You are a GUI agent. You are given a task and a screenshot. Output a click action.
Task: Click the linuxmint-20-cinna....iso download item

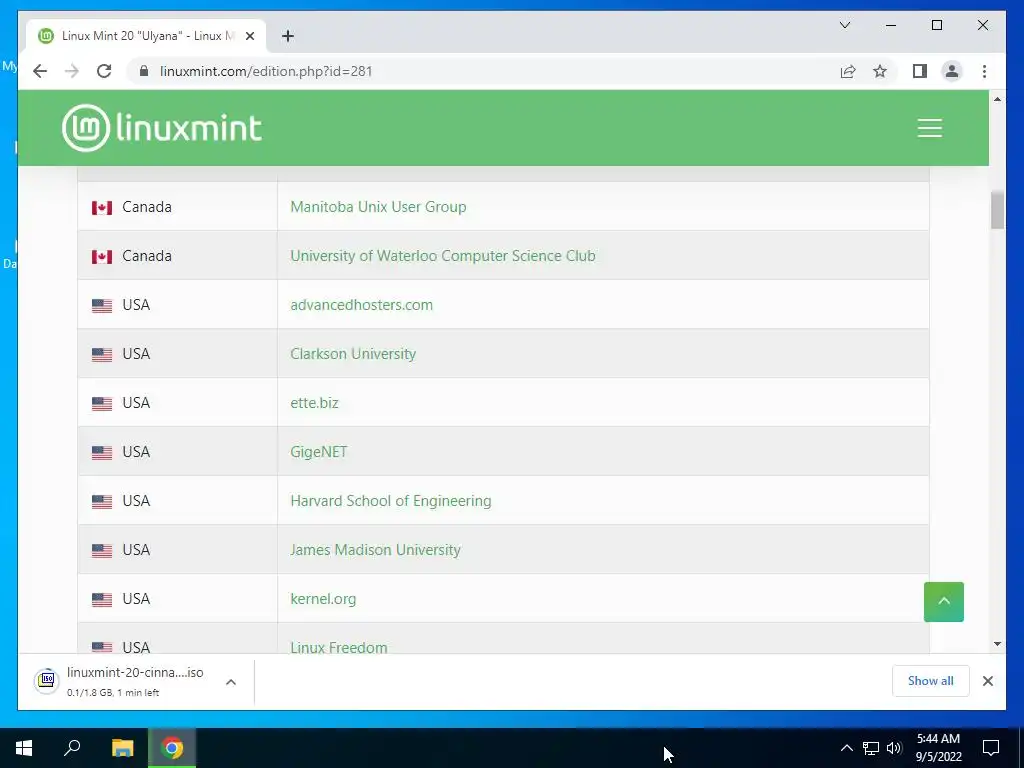pos(136,681)
